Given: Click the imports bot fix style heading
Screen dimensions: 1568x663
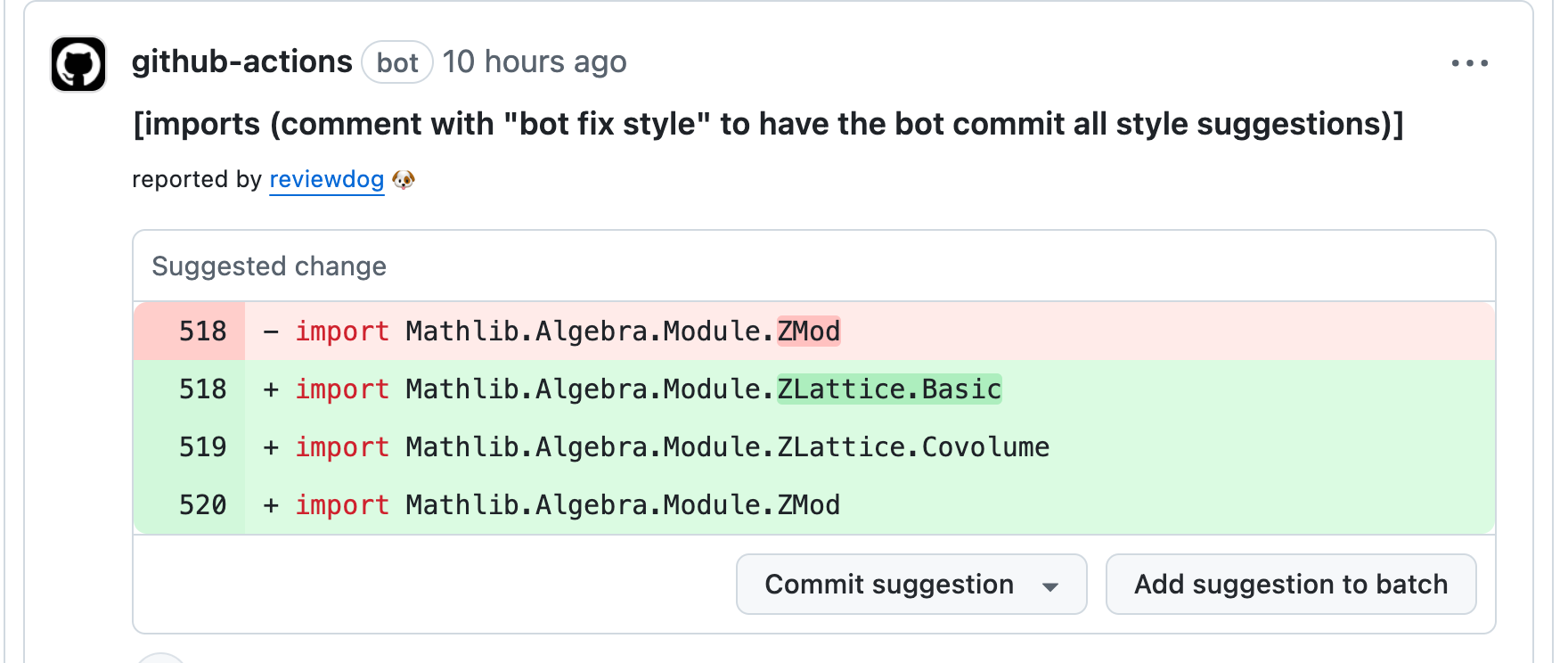Looking at the screenshot, I should 768,124.
